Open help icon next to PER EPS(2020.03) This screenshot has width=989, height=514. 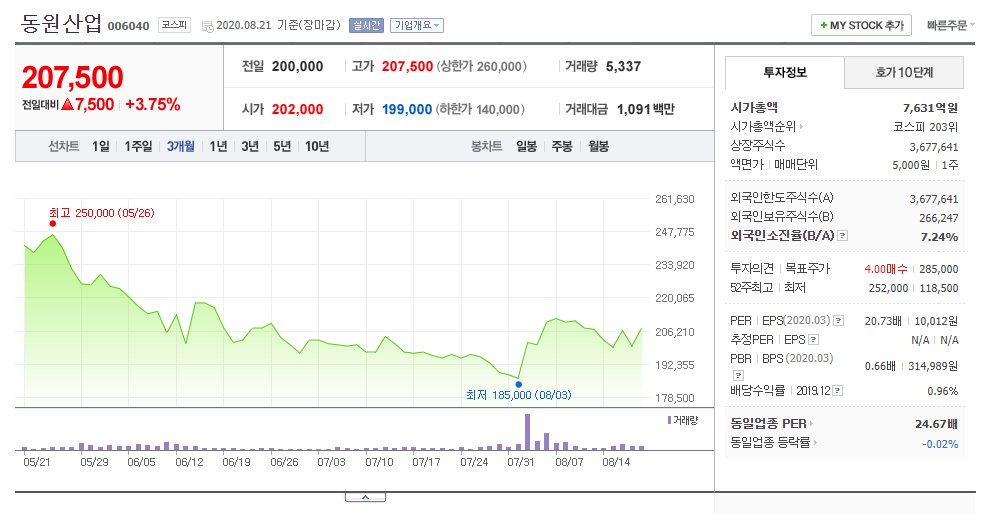838,321
